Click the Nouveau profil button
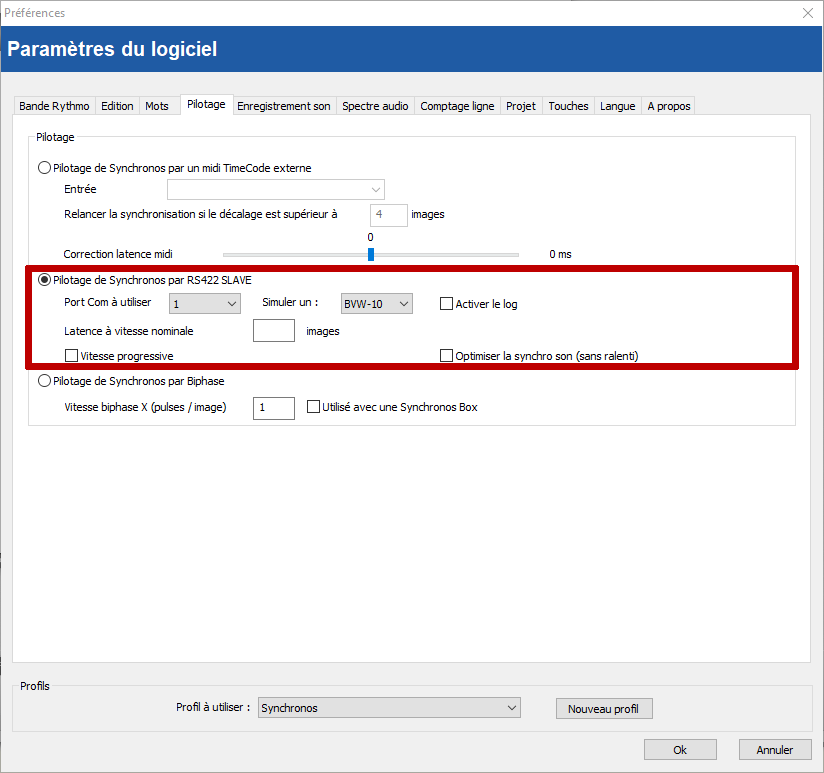 [603, 709]
